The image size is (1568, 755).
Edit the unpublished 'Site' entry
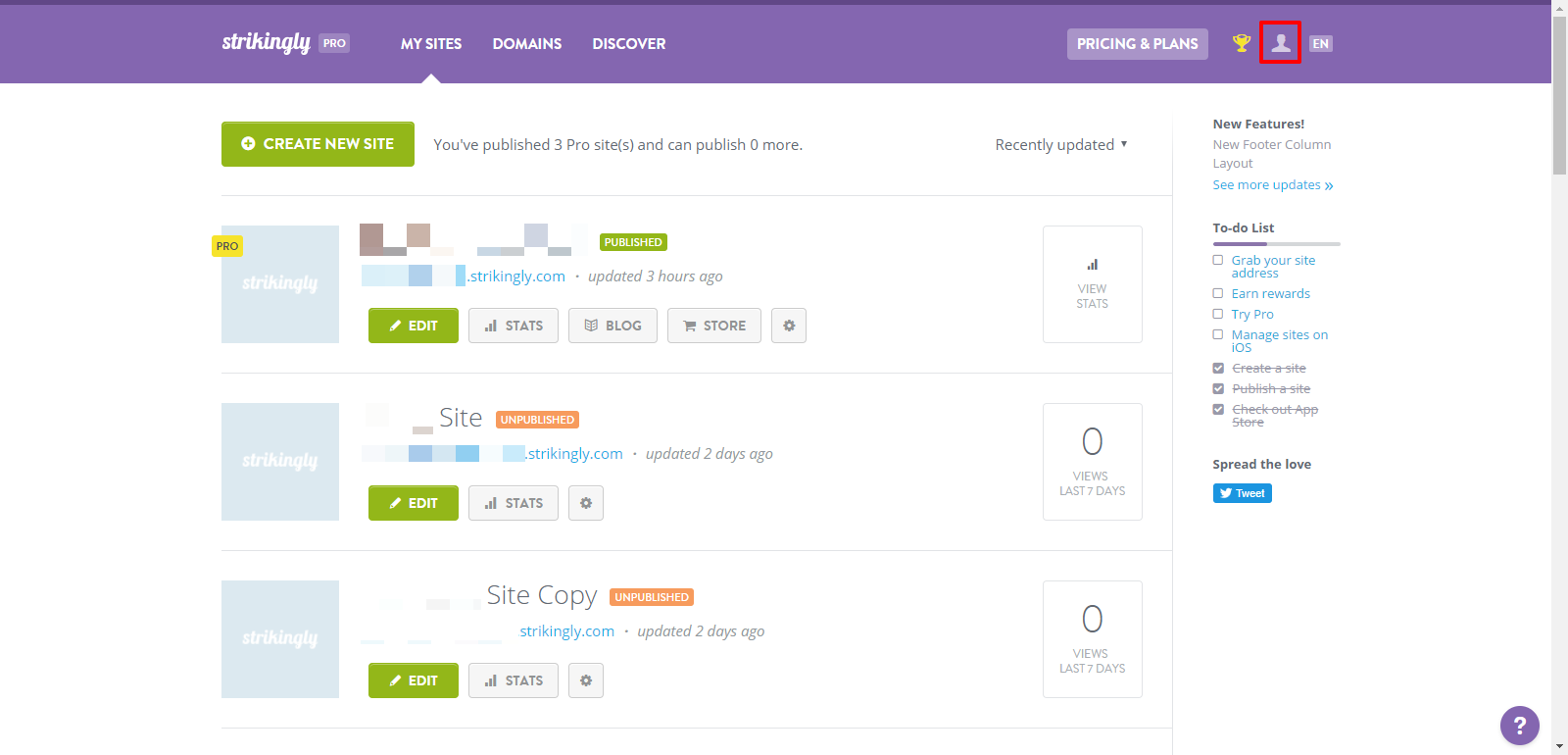coord(414,503)
